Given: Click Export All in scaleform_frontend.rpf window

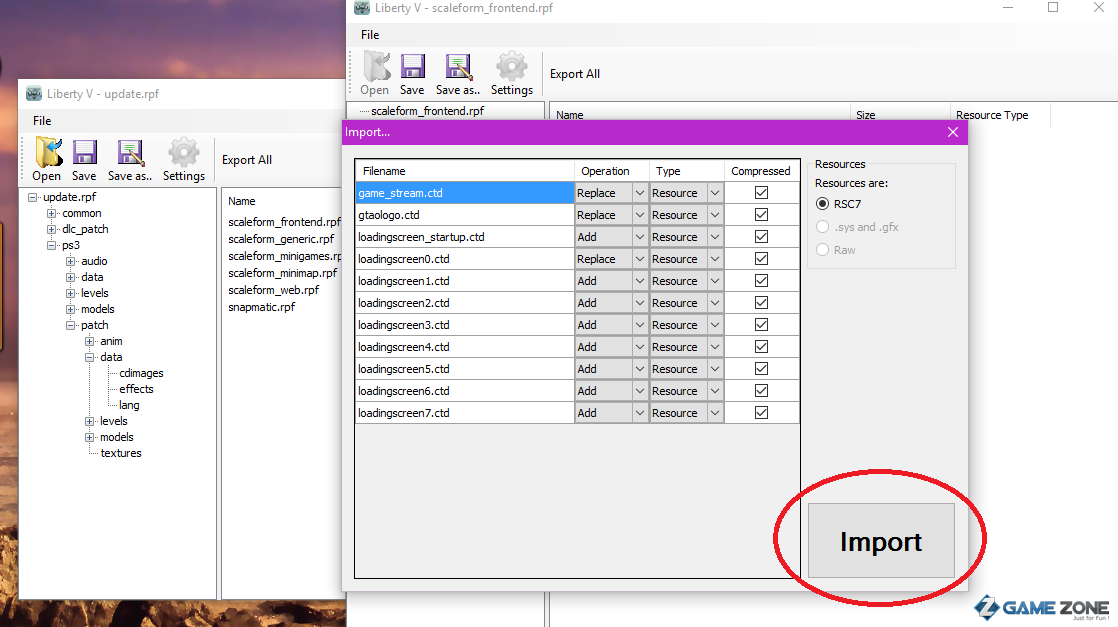Looking at the screenshot, I should [575, 73].
